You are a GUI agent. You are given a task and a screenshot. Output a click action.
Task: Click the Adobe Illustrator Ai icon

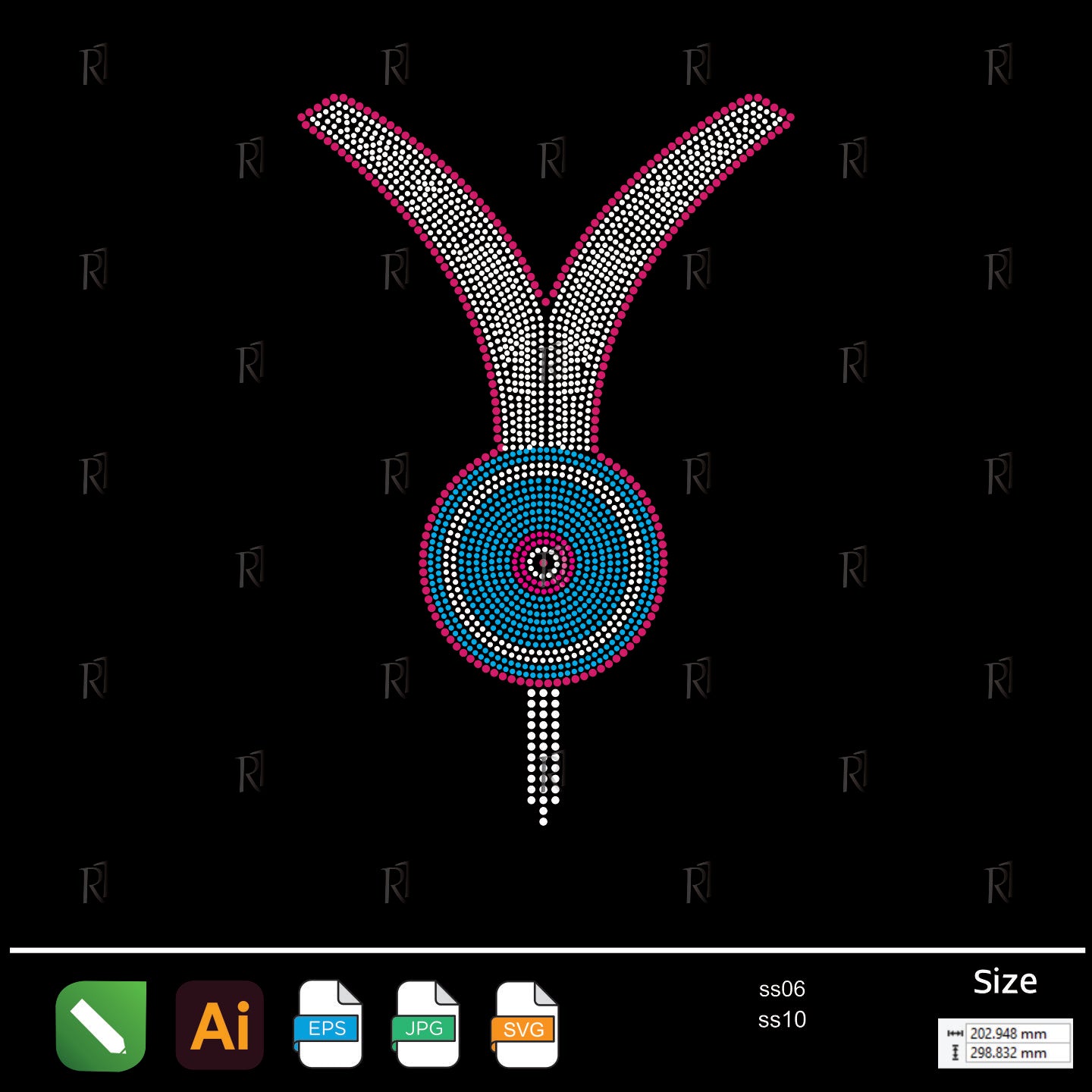tap(220, 1025)
